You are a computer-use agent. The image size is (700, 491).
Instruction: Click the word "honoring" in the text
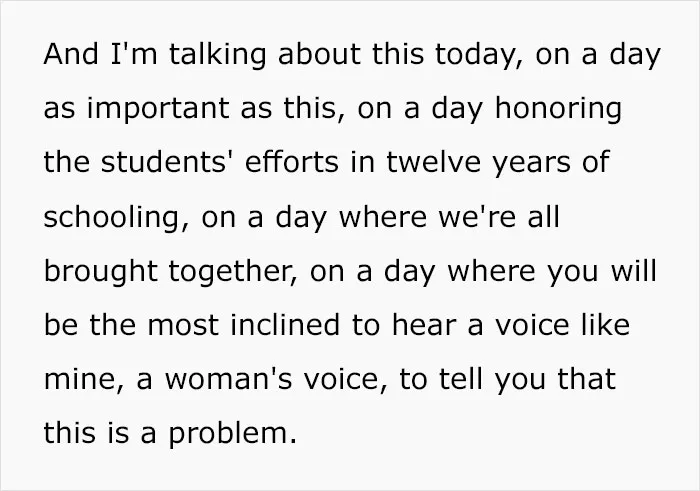tap(558, 109)
